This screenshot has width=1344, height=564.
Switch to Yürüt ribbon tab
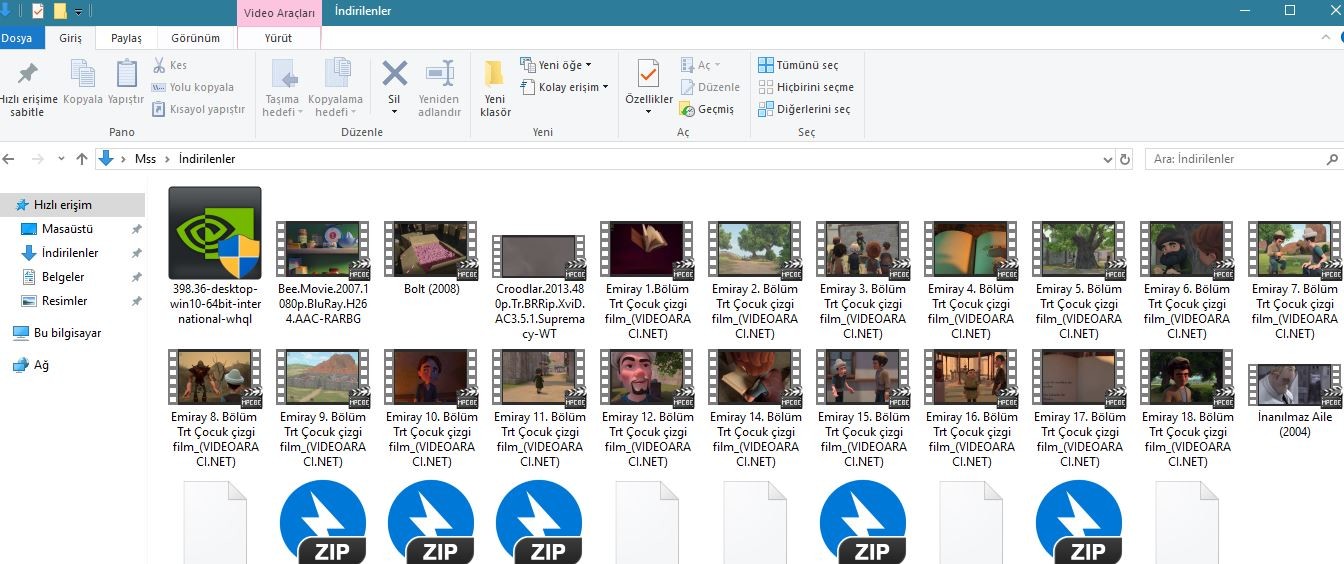[279, 38]
